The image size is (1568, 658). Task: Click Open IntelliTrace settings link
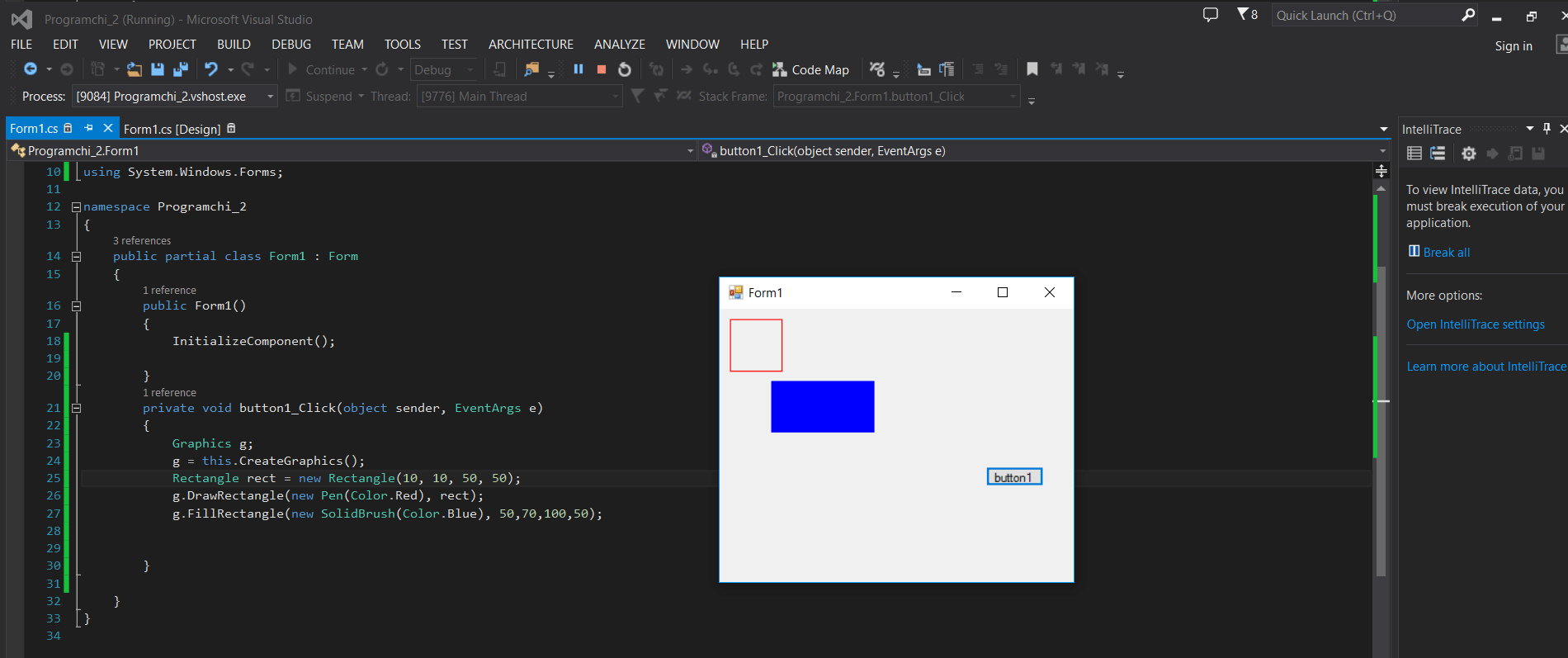[1476, 324]
